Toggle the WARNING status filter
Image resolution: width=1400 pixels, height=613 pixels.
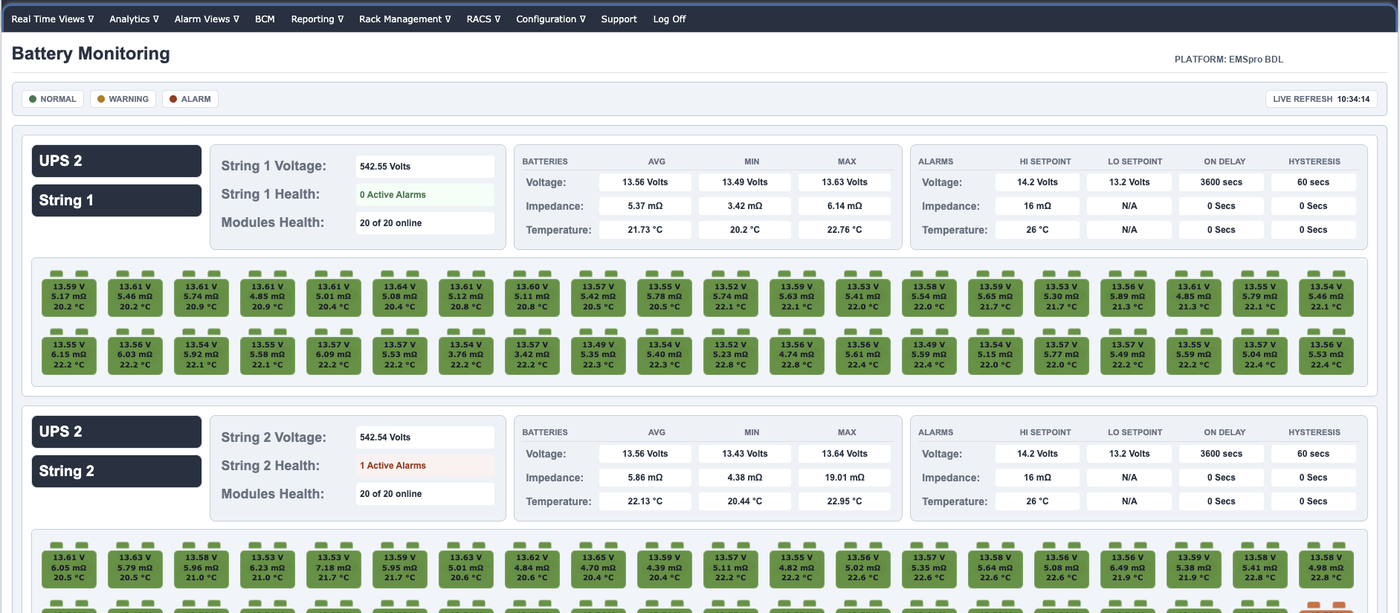123,99
